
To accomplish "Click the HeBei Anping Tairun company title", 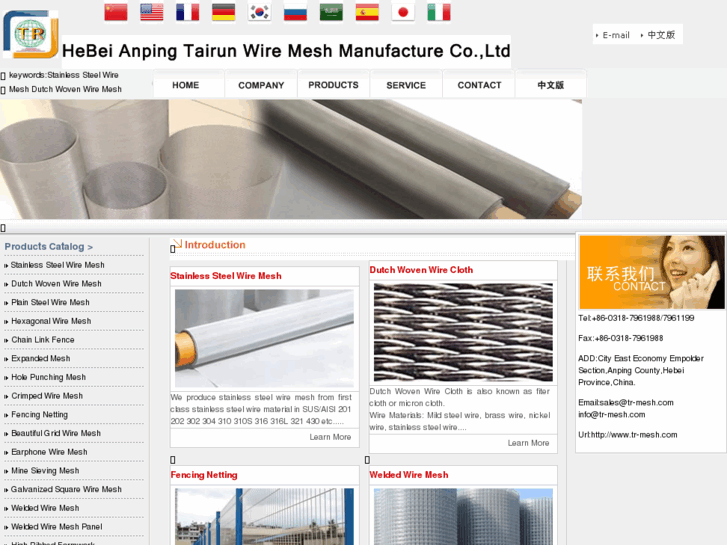I will [x=286, y=51].
